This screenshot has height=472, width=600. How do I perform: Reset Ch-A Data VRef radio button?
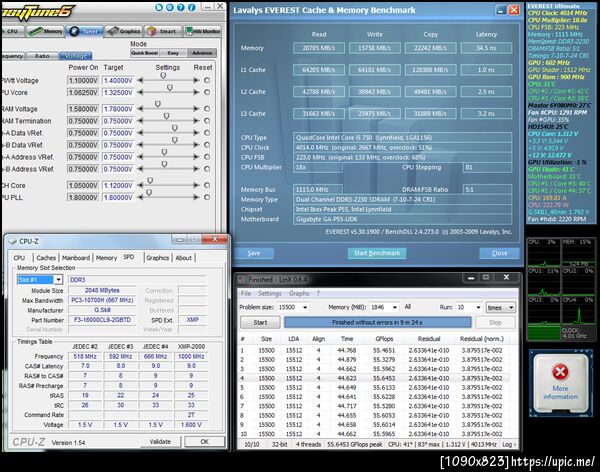coord(207,133)
